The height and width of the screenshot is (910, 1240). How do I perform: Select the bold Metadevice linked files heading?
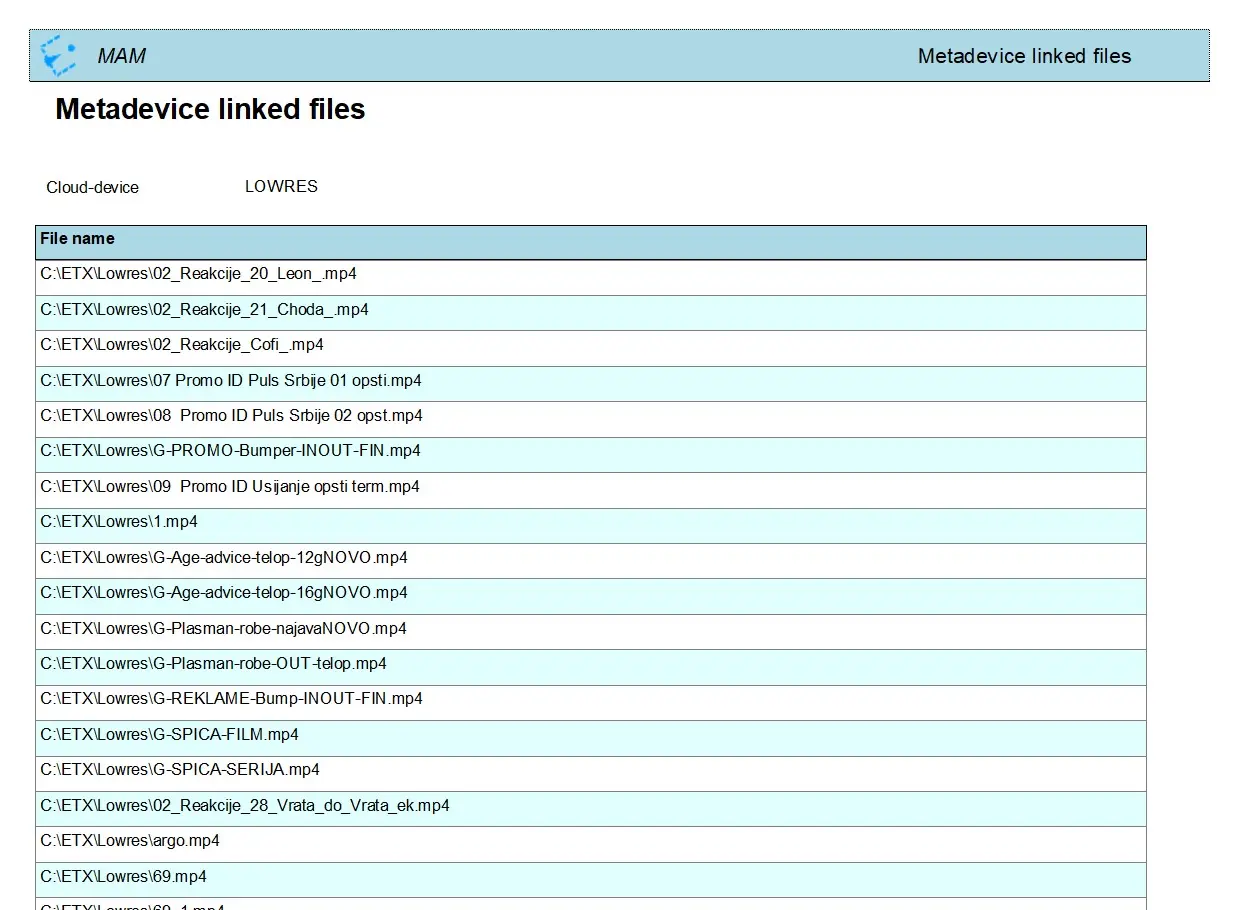210,110
